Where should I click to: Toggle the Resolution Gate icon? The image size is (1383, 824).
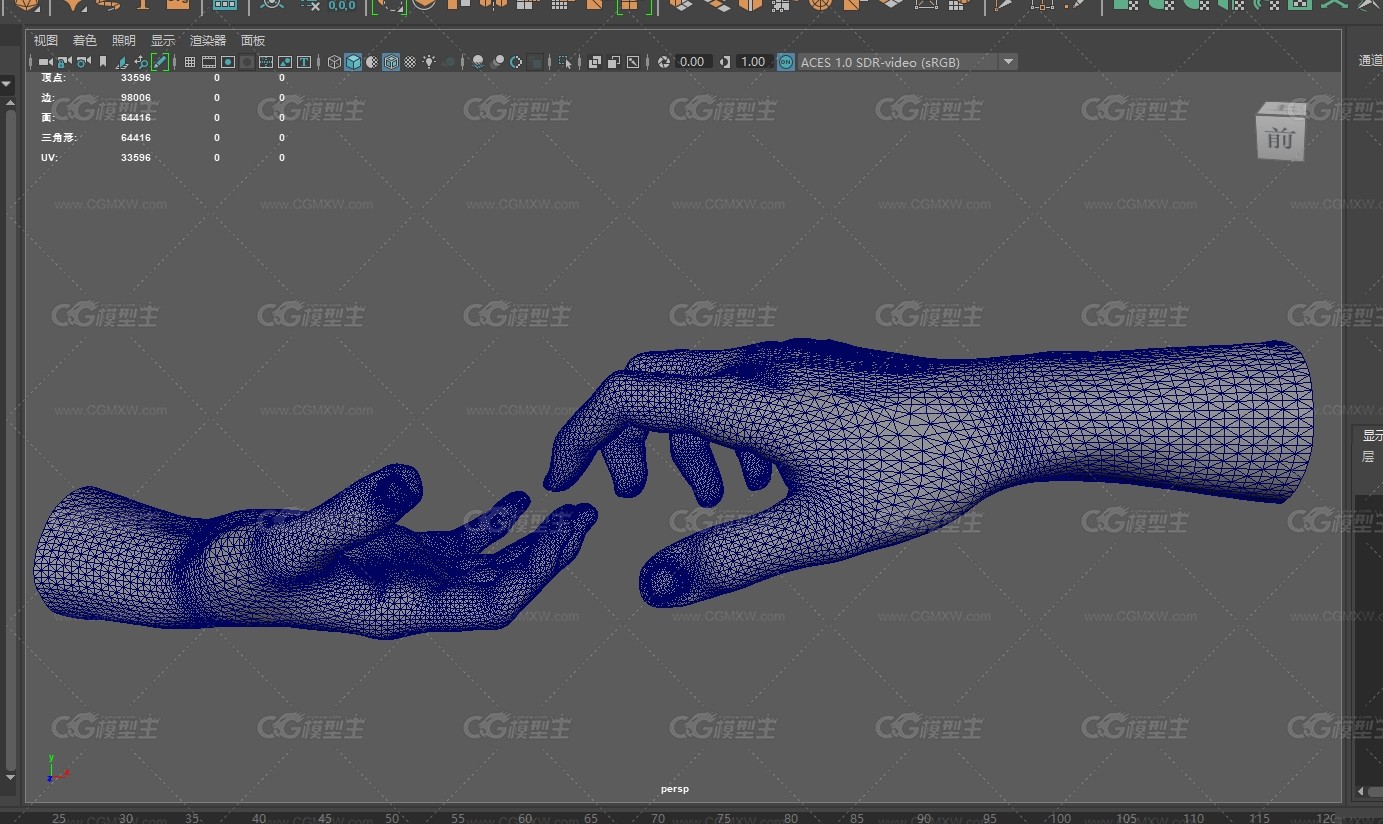click(228, 62)
